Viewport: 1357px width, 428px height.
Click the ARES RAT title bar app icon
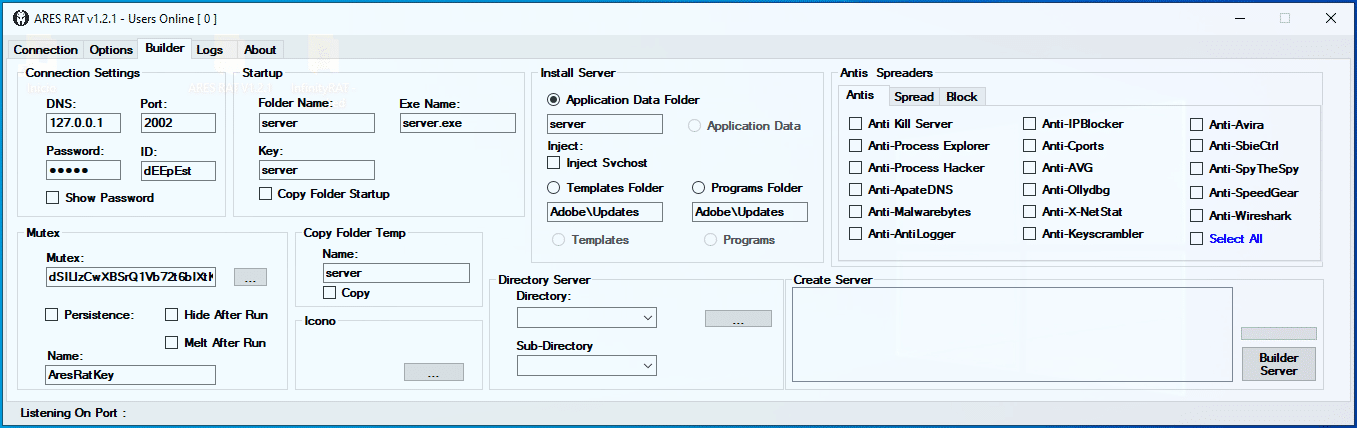click(20, 18)
